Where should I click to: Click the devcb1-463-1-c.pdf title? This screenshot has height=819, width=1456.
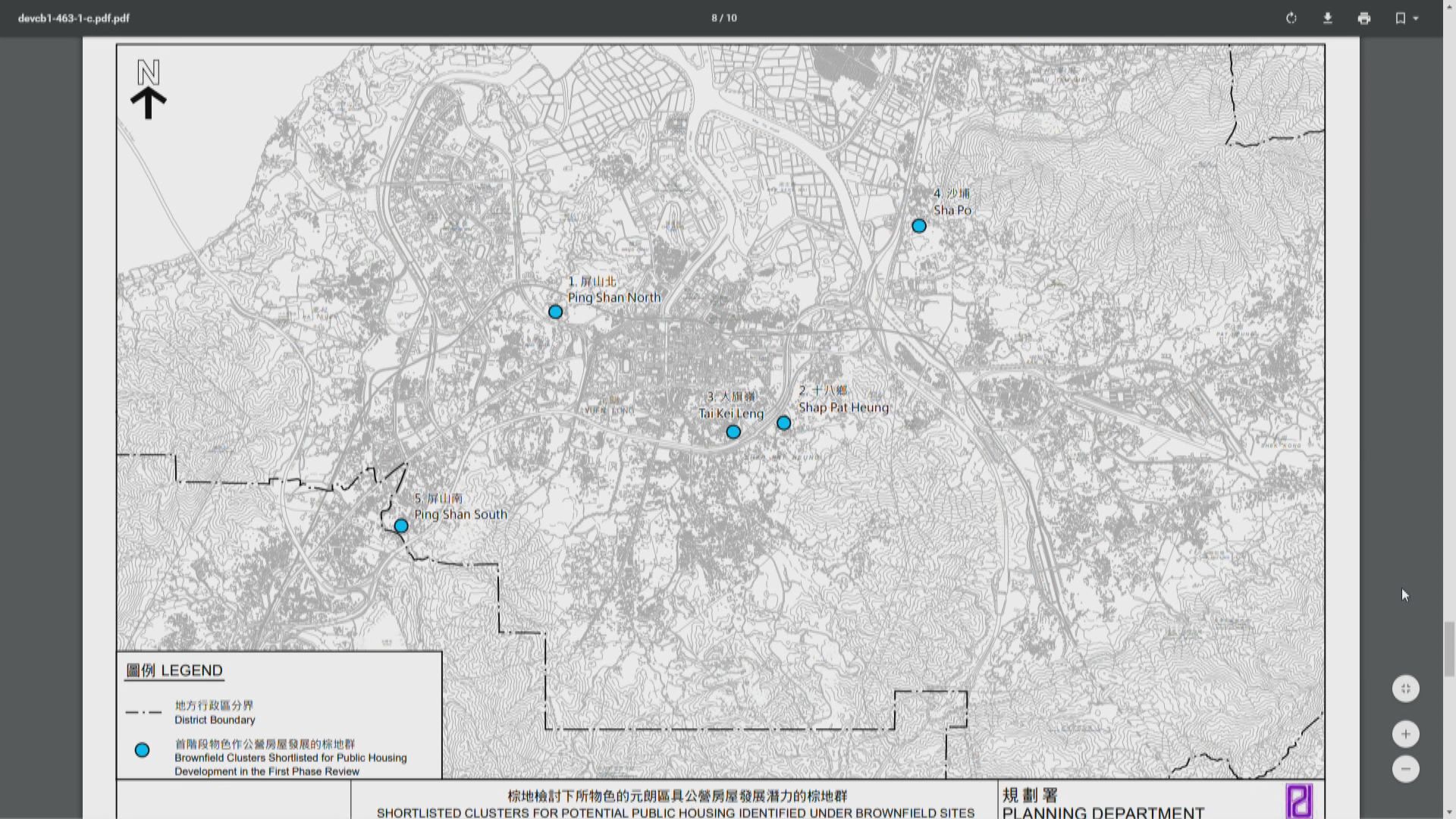coord(74,18)
